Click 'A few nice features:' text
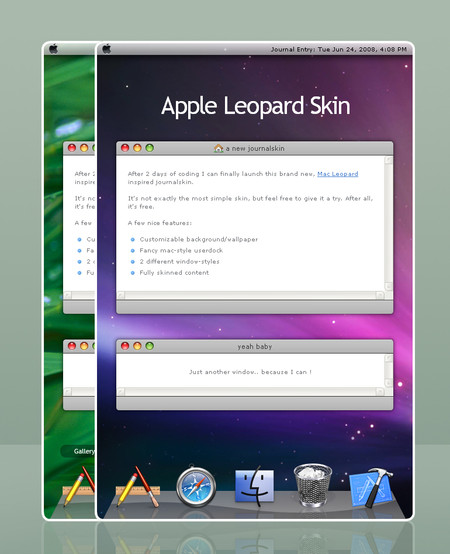Viewport: 450px width, 554px height. click(160, 223)
